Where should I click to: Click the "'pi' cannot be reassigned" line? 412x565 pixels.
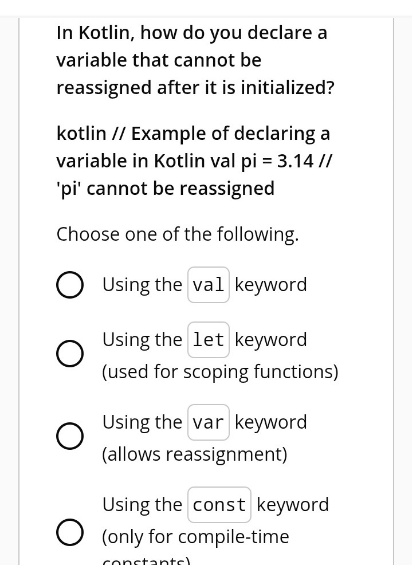165,188
